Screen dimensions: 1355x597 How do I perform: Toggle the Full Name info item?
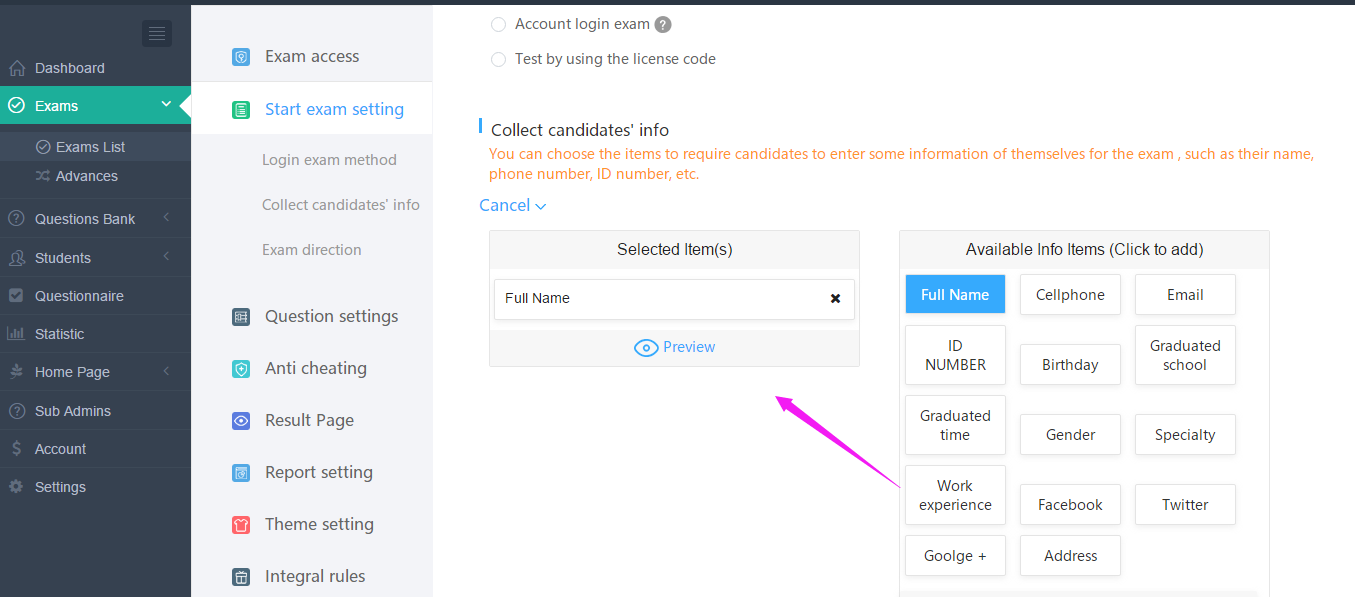pos(955,295)
